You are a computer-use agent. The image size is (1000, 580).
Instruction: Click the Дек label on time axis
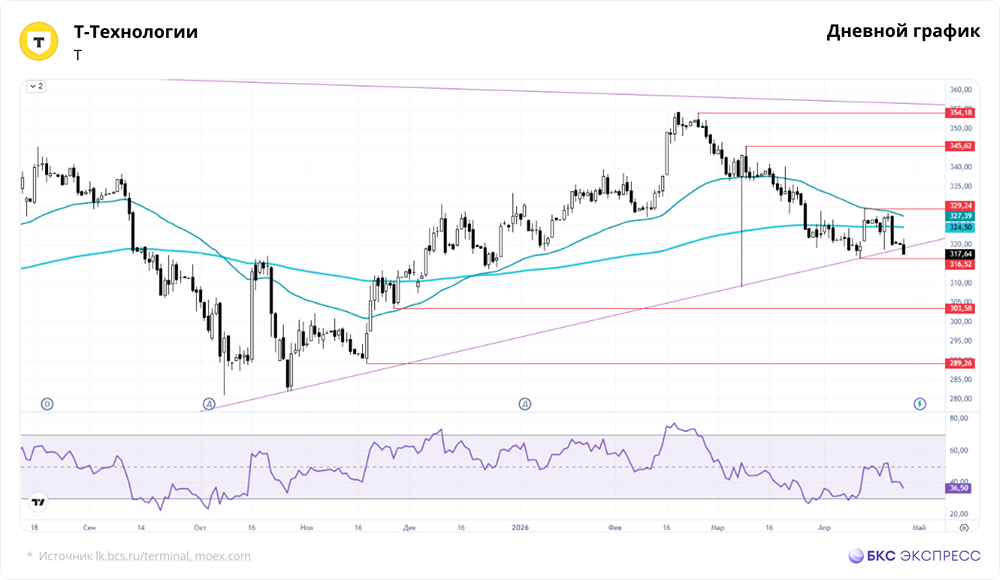pos(409,528)
